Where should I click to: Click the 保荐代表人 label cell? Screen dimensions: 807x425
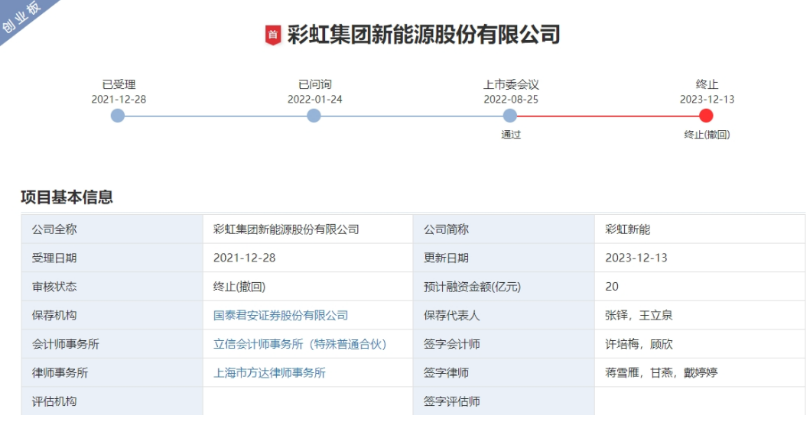(504, 315)
